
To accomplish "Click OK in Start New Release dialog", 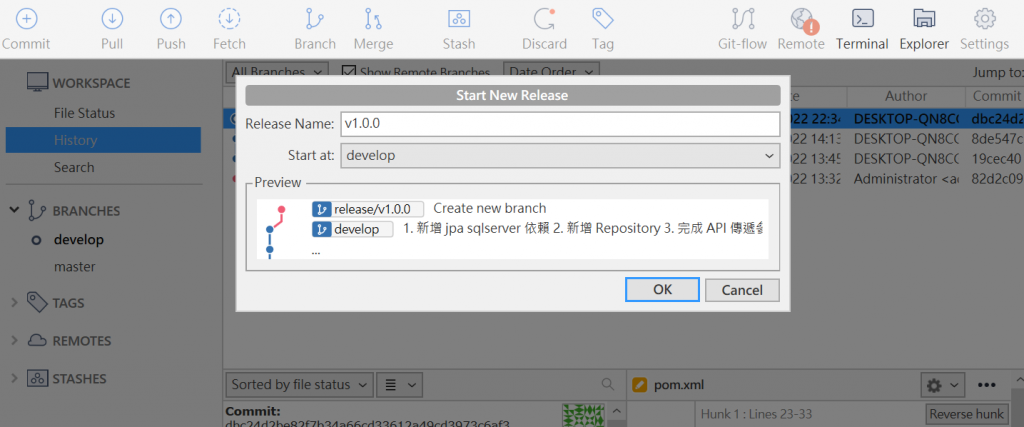I will pos(662,289).
